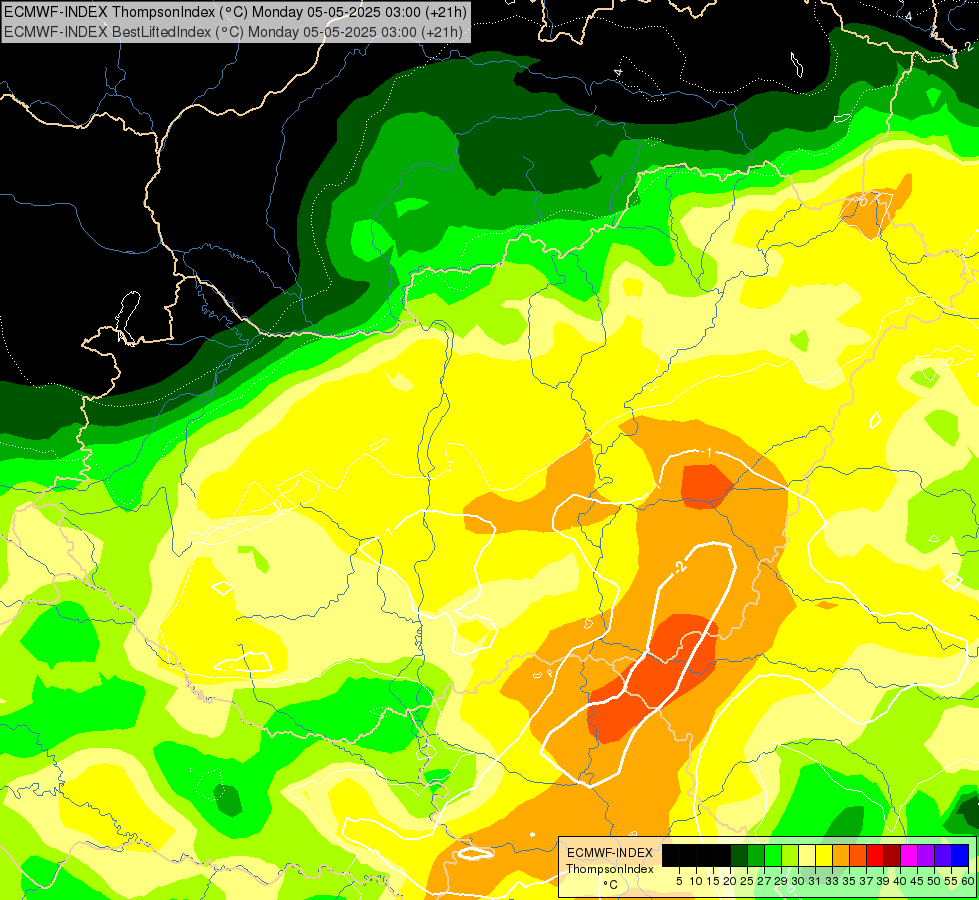Click the °C unit label in the legend
The height and width of the screenshot is (900, 979).
click(x=611, y=884)
